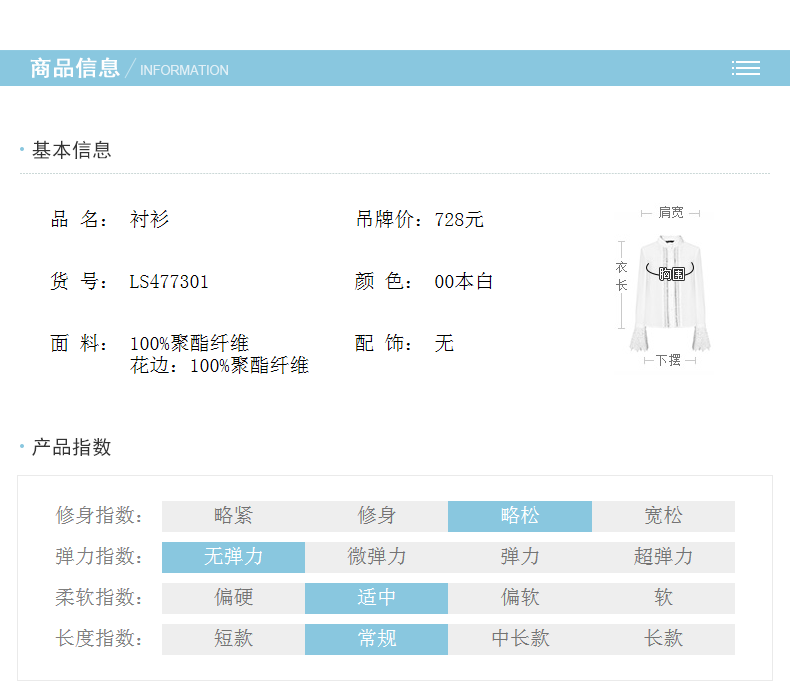The height and width of the screenshot is (696, 790).
Task: Select 略紧 in the fit index row
Action: [233, 516]
